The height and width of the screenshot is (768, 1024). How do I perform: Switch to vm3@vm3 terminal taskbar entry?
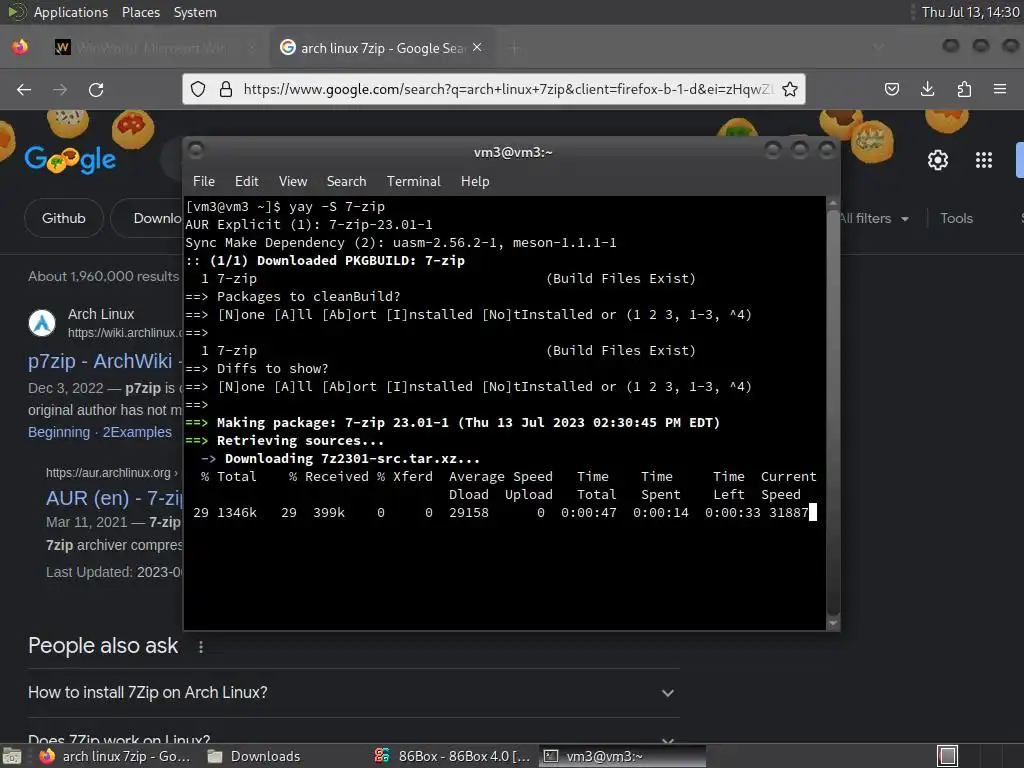point(622,756)
